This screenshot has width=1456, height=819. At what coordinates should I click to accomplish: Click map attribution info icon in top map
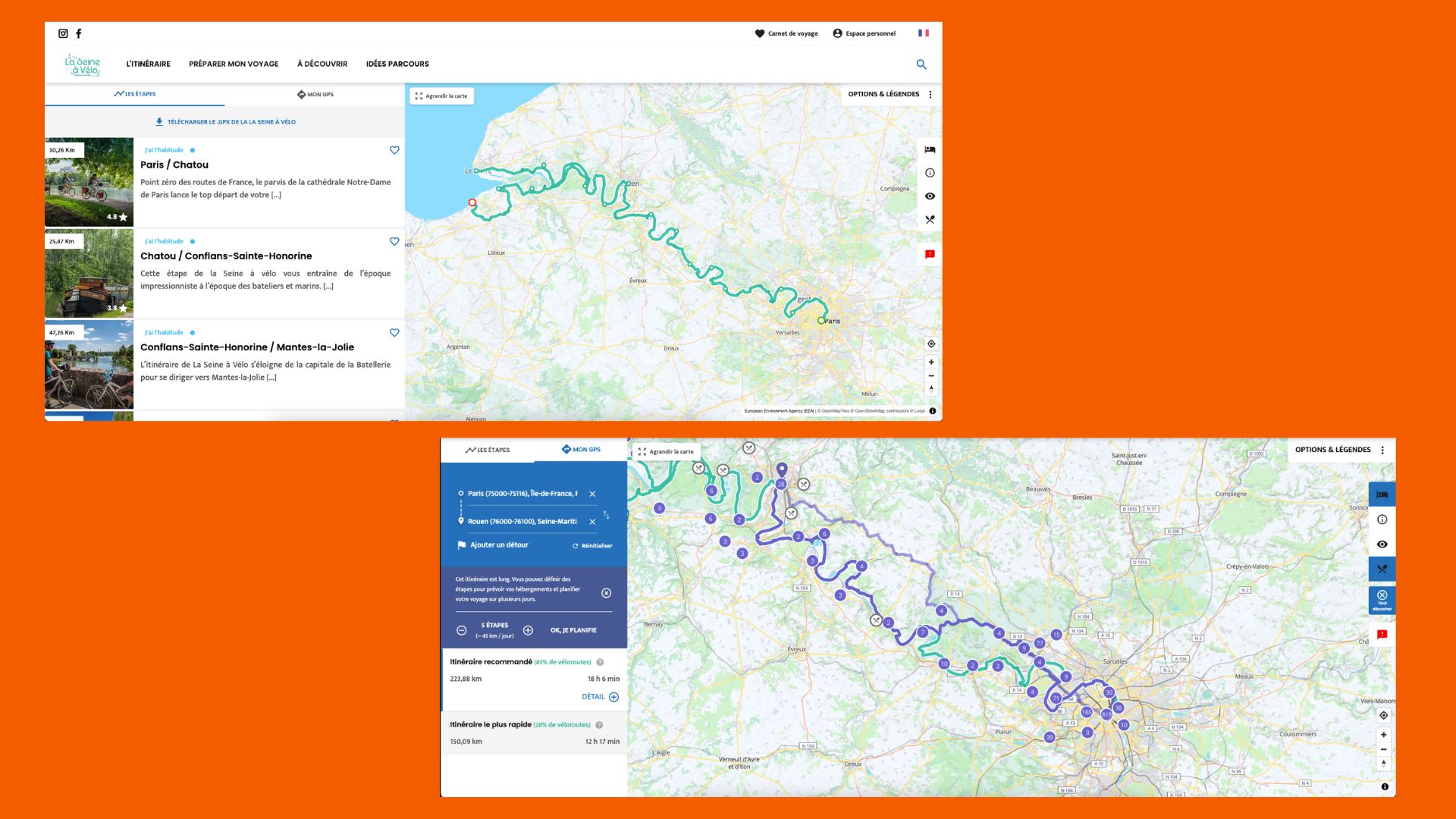pyautogui.click(x=933, y=411)
